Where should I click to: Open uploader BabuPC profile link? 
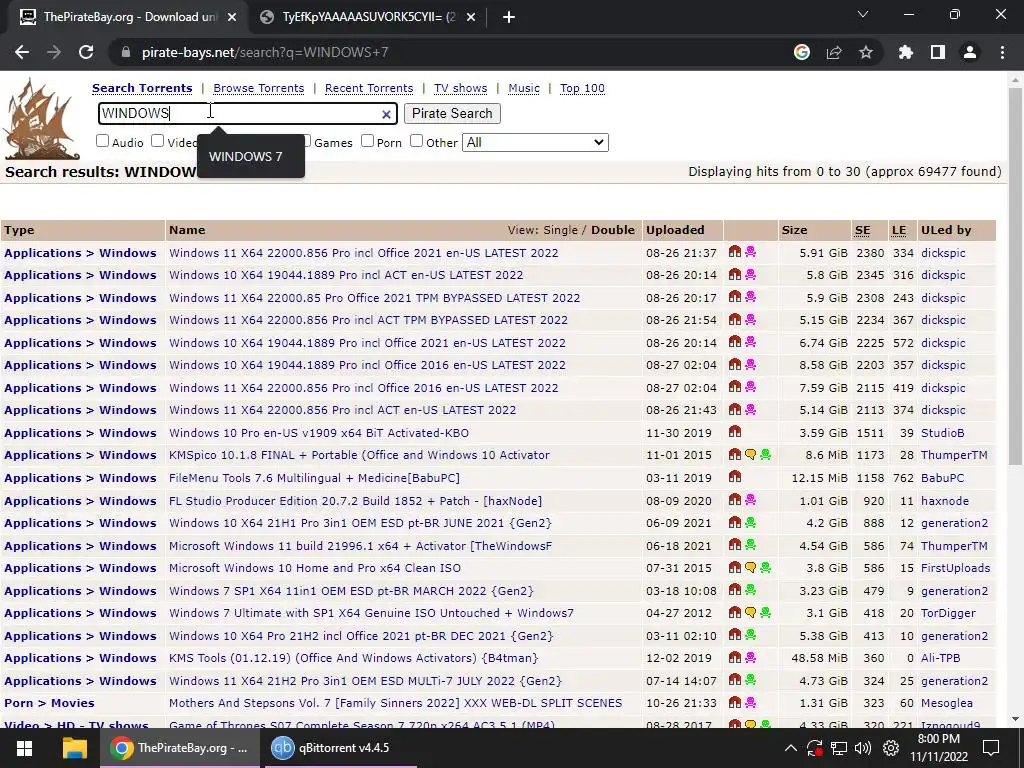pyautogui.click(x=942, y=477)
